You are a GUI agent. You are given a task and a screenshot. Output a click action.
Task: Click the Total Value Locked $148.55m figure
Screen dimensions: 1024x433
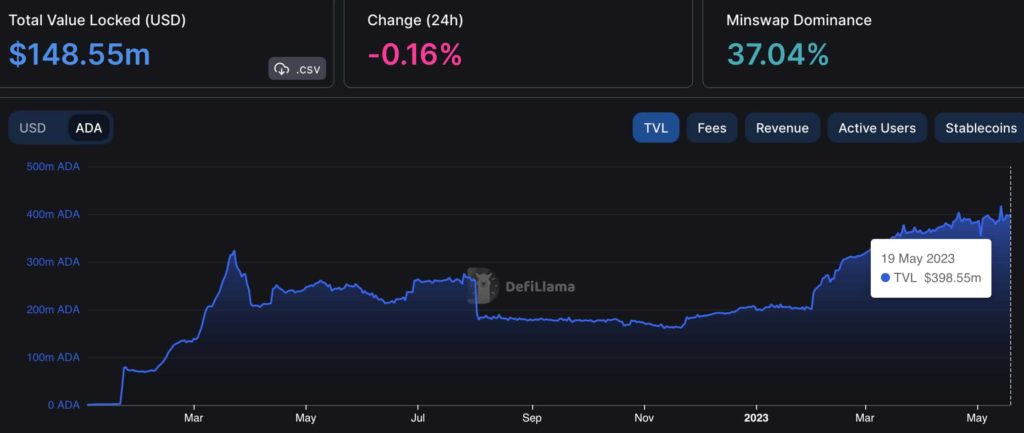pyautogui.click(x=80, y=55)
